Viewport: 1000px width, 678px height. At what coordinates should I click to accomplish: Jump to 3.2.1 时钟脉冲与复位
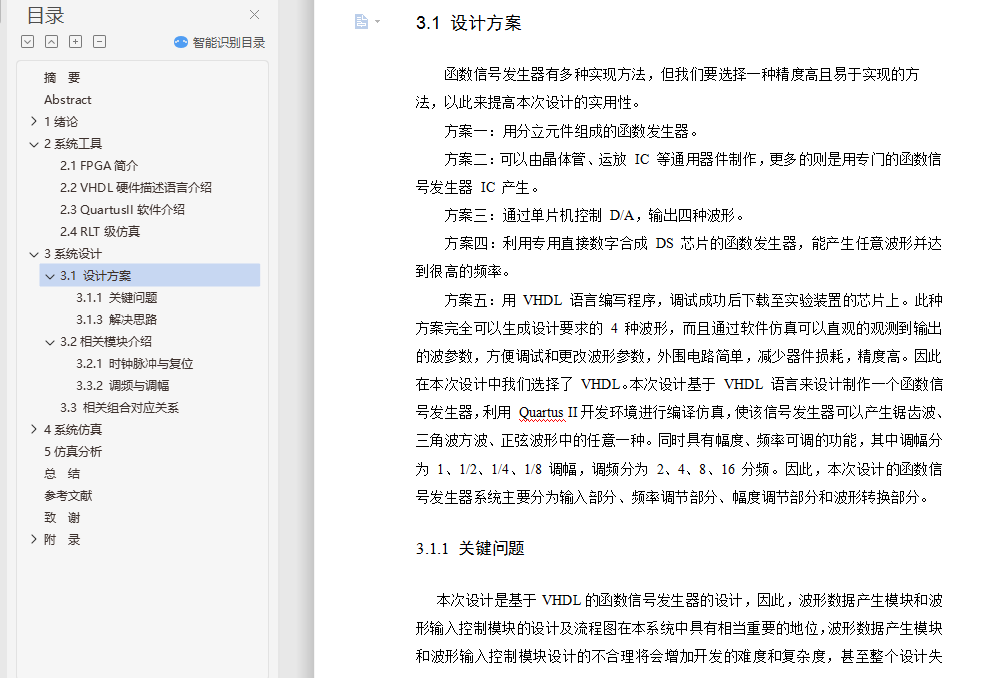point(135,364)
